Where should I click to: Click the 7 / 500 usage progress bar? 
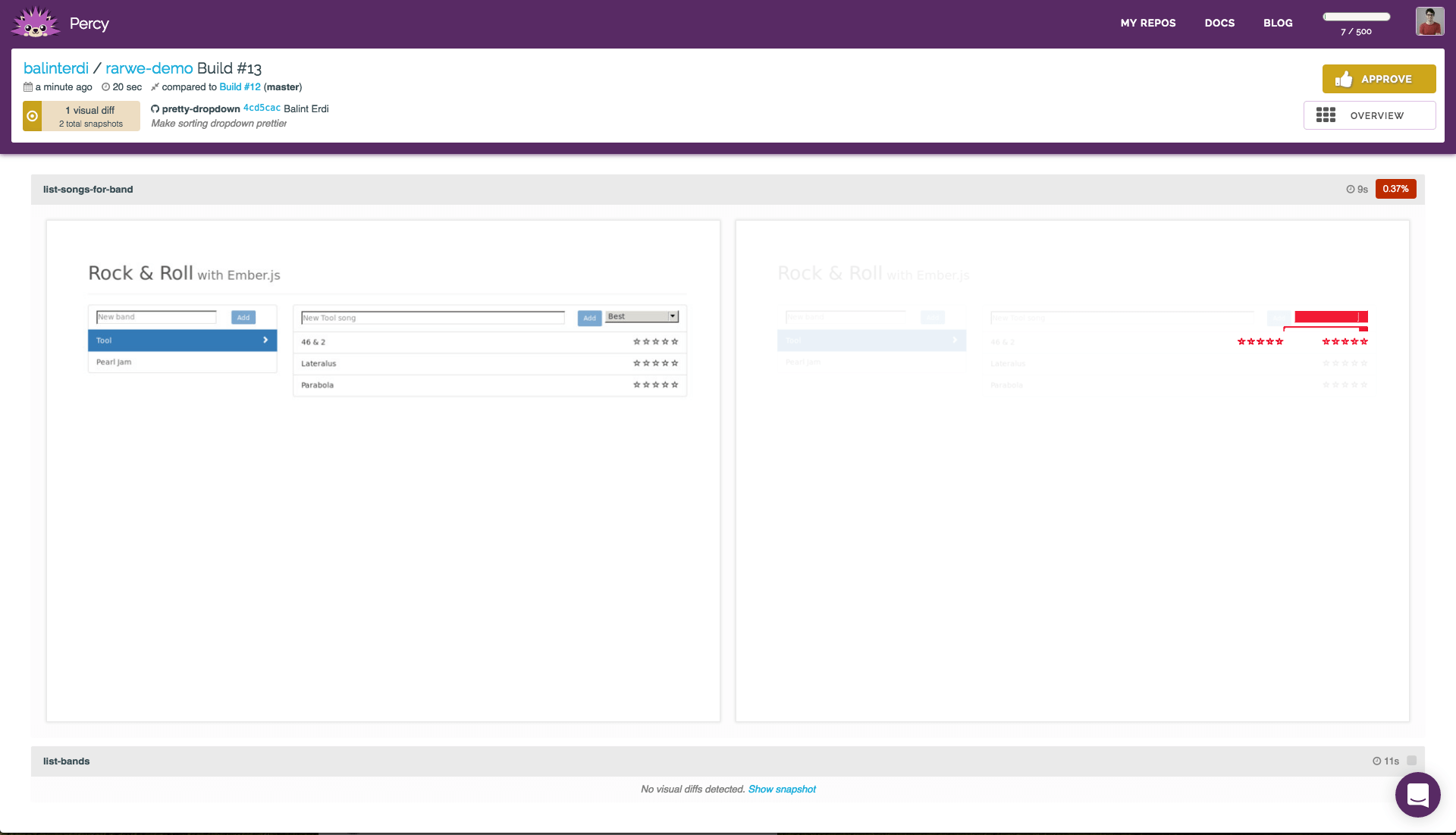coord(1356,17)
